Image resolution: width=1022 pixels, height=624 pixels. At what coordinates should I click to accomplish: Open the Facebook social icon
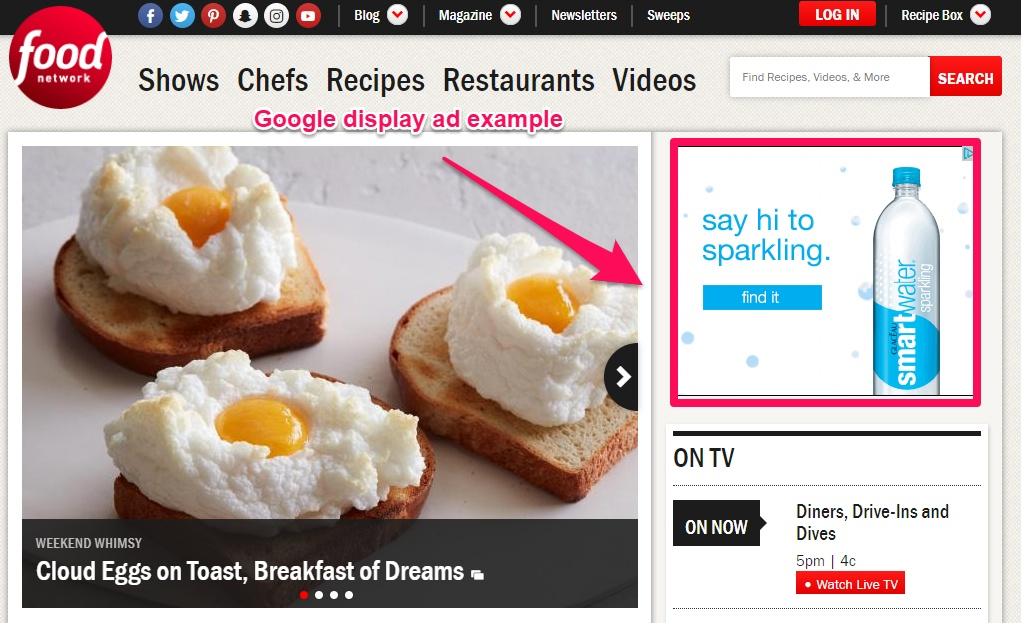pyautogui.click(x=151, y=15)
